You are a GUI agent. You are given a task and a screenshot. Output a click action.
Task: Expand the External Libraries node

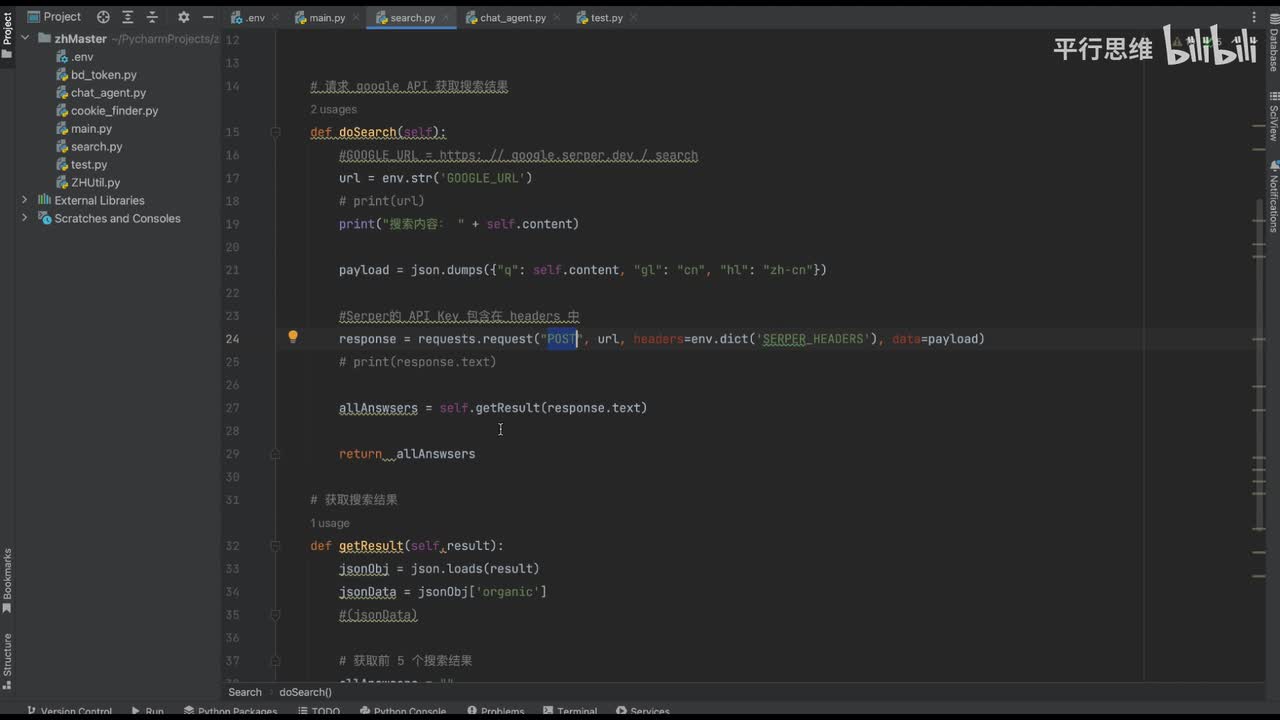pos(25,200)
